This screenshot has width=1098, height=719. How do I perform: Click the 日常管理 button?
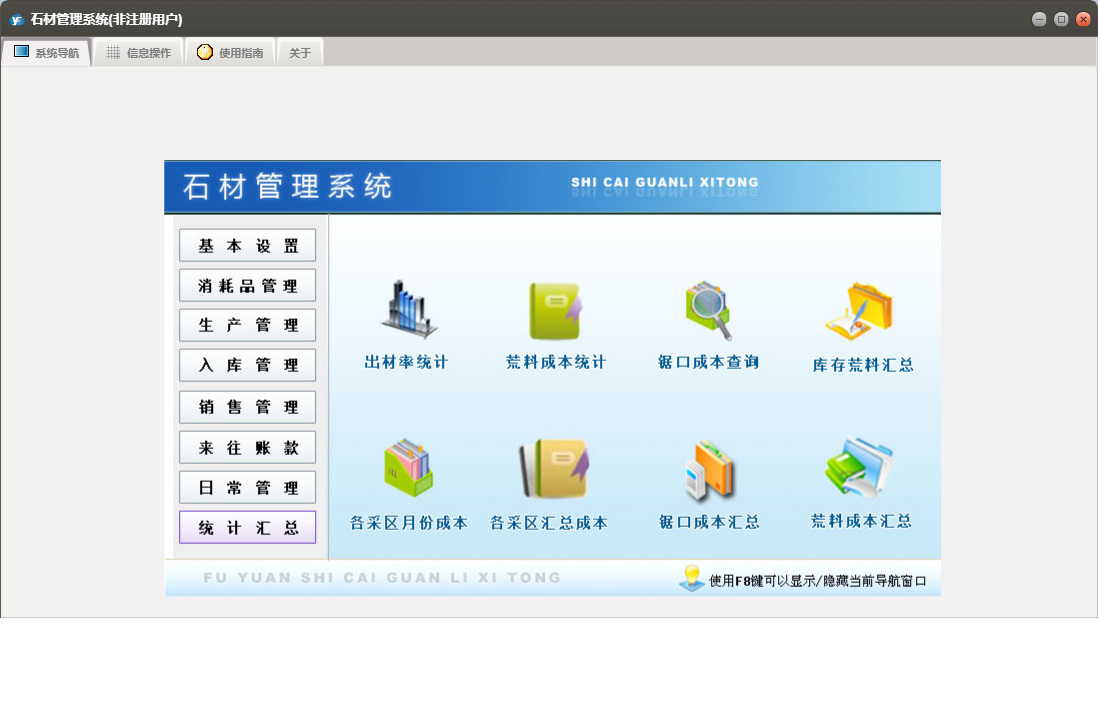coord(247,487)
